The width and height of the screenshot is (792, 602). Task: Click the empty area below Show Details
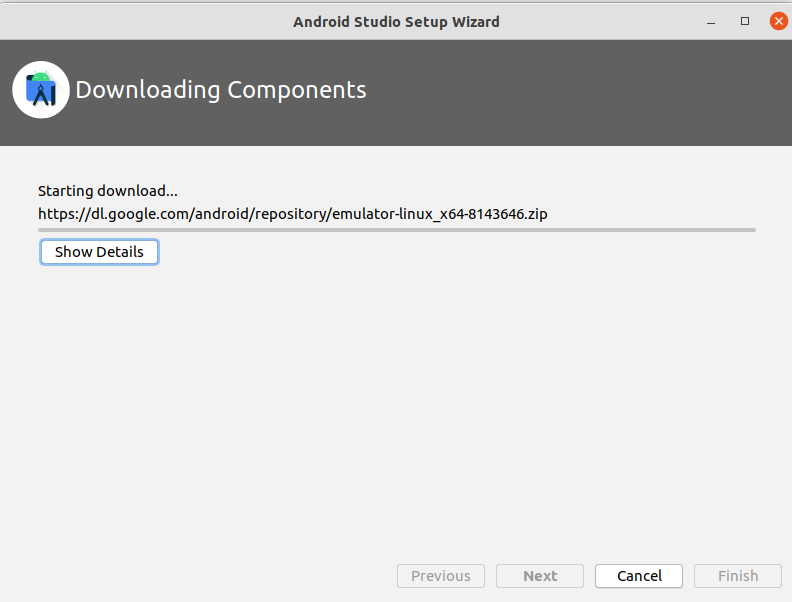(396, 400)
